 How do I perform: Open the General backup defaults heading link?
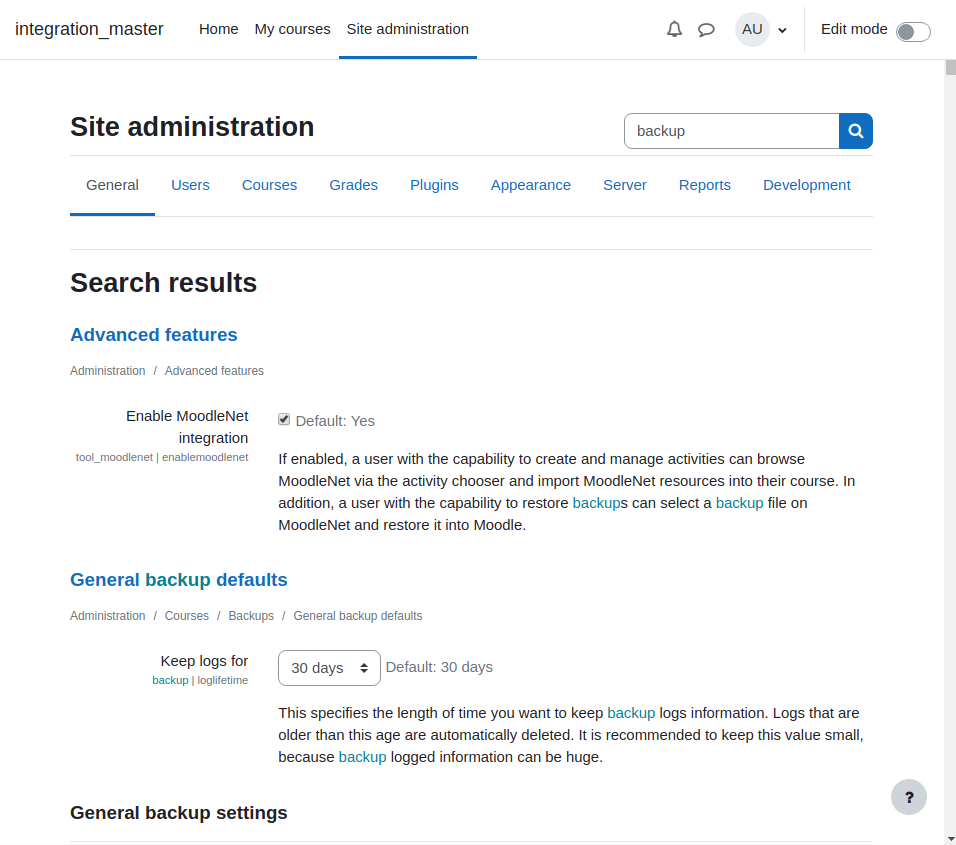pos(179,580)
